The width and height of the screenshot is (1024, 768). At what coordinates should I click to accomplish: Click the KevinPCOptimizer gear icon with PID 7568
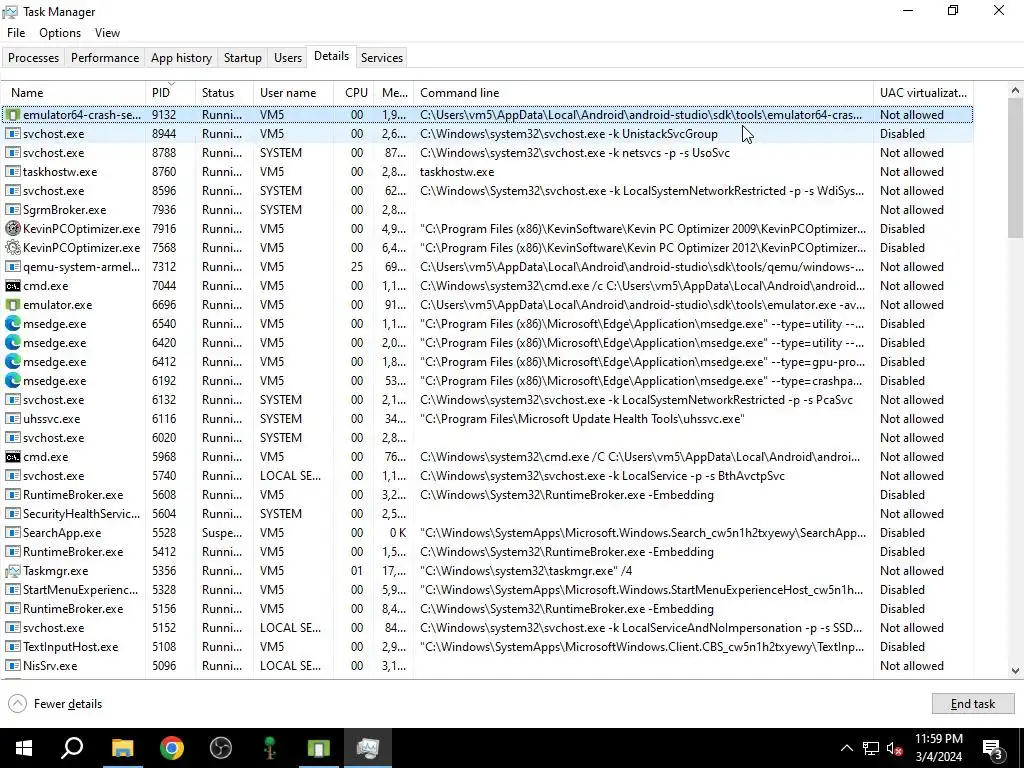[12, 248]
